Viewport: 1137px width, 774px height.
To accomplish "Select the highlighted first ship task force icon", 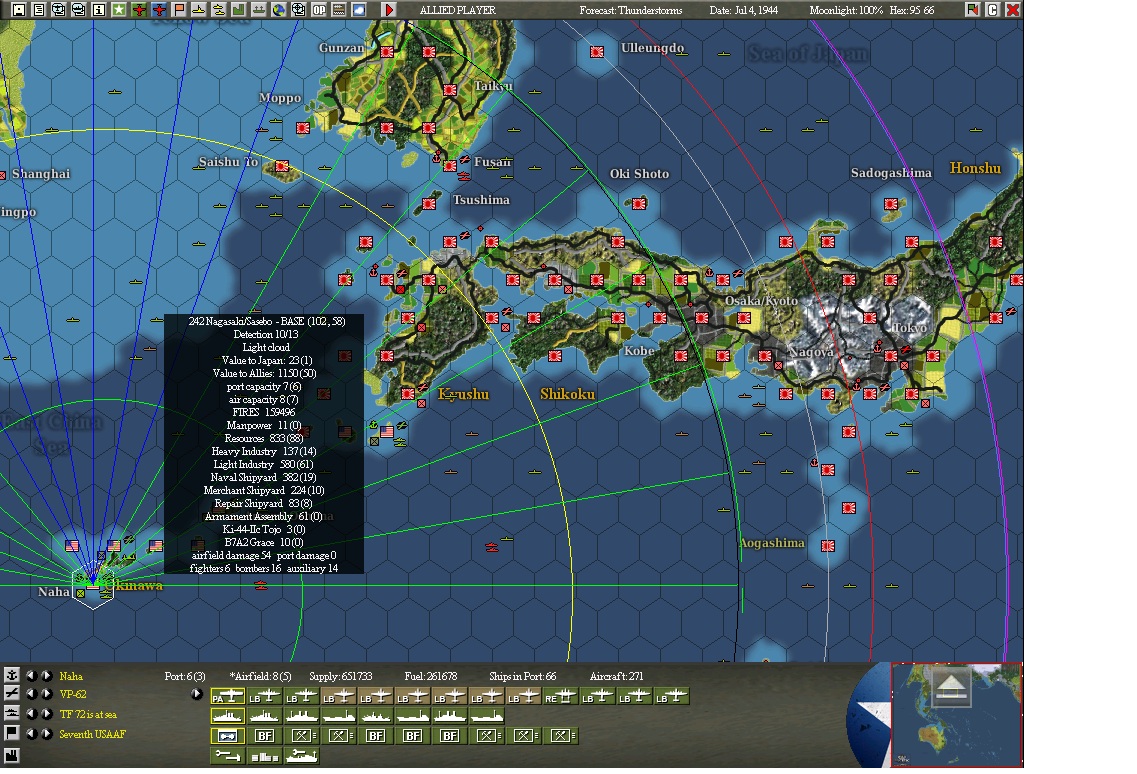I will pos(227,717).
